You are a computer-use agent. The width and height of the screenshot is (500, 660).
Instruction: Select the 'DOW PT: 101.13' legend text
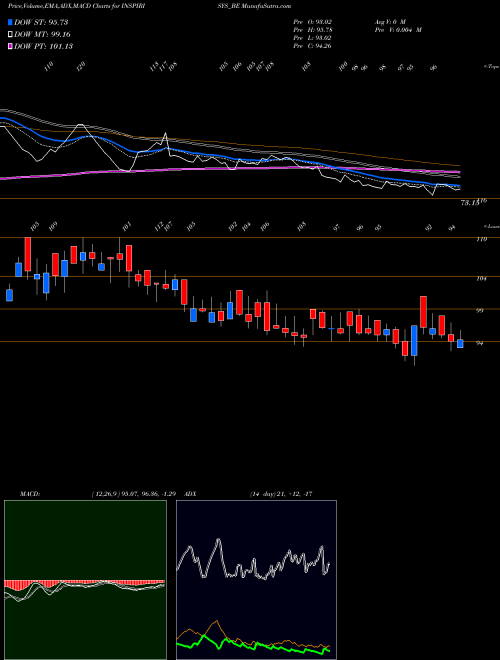pos(44,46)
